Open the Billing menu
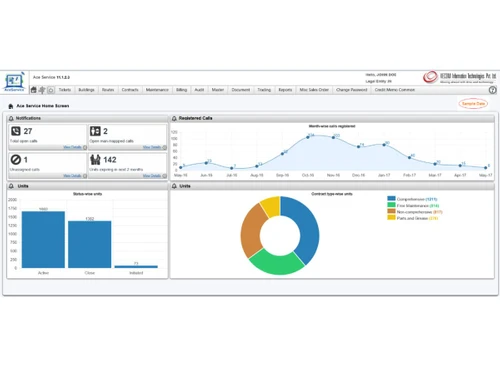500x375 pixels. coord(181,90)
